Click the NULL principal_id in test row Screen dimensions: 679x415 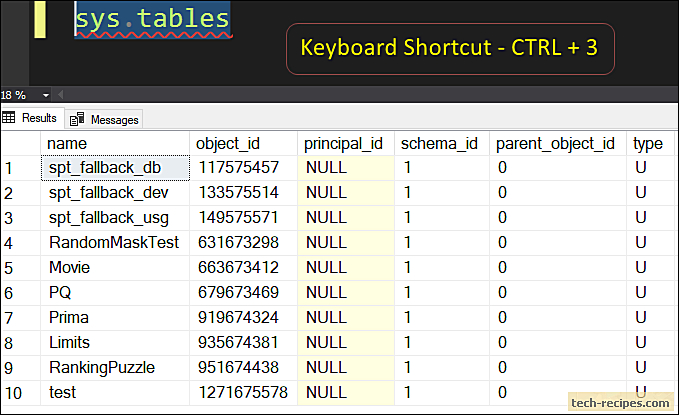click(x=346, y=393)
